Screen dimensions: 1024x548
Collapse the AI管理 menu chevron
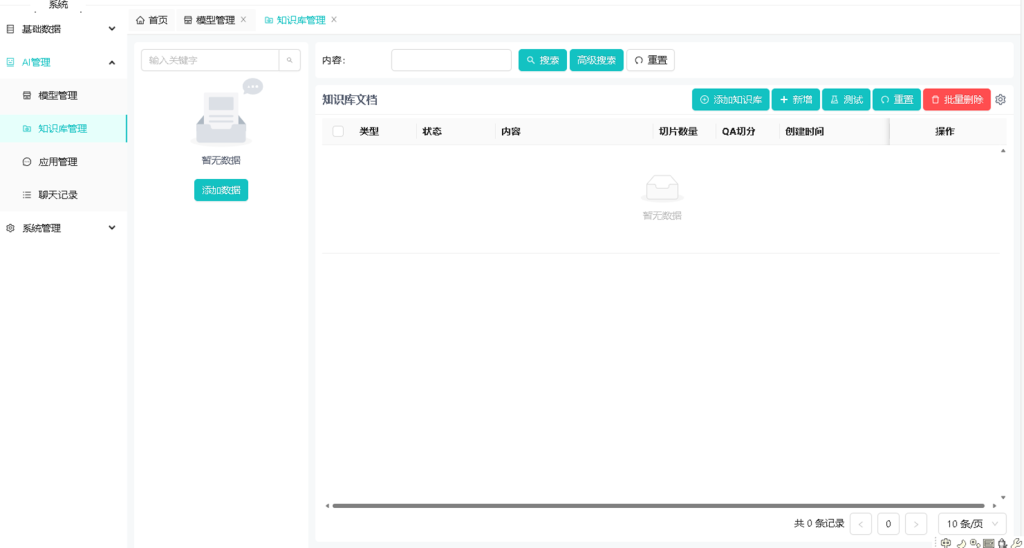click(112, 62)
